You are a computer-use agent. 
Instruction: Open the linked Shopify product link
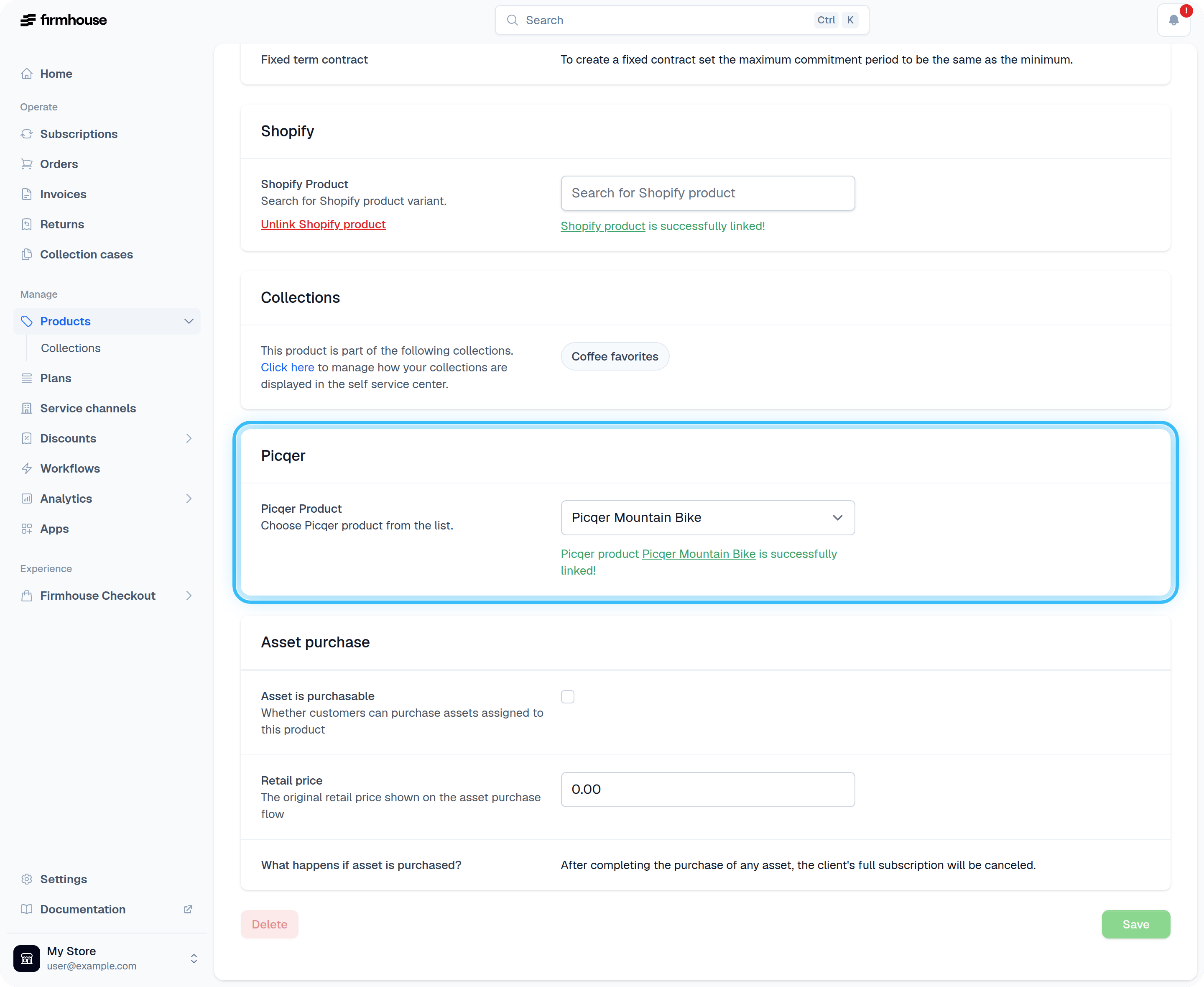(603, 226)
